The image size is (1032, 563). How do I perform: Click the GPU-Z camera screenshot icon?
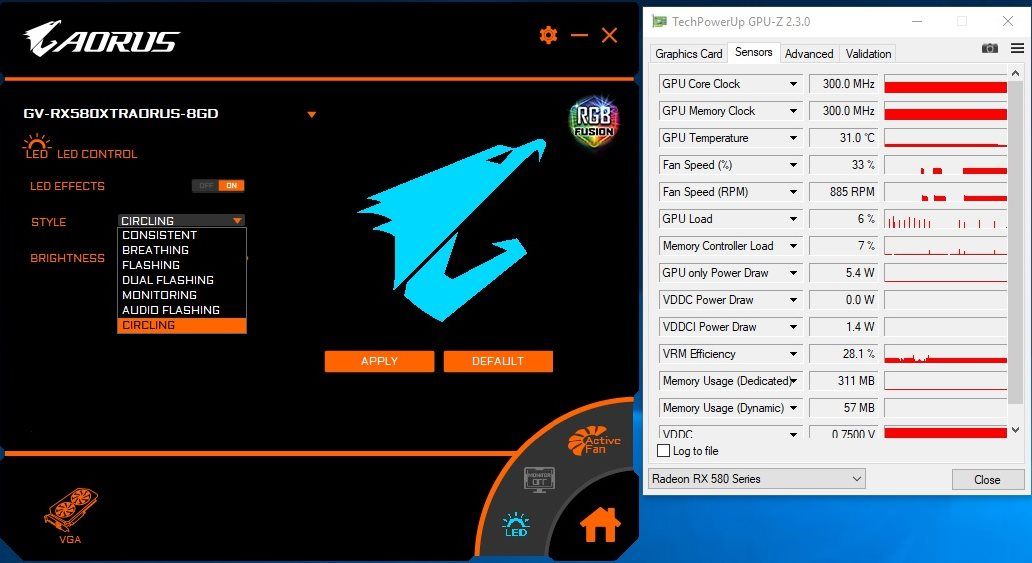[990, 48]
